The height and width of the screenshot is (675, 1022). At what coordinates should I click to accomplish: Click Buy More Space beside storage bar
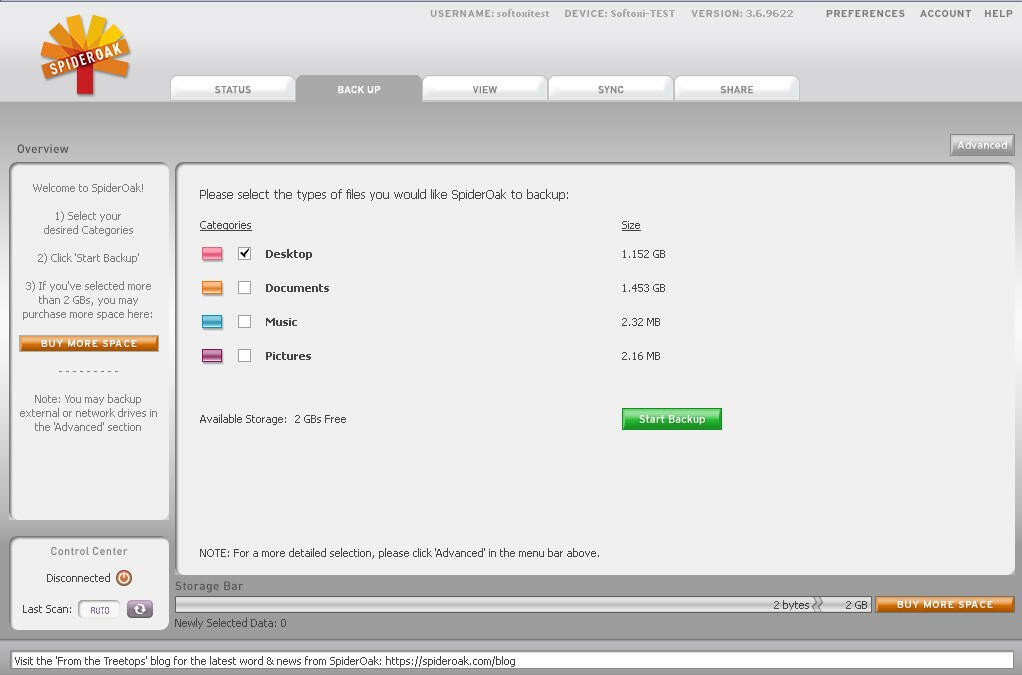[944, 605]
